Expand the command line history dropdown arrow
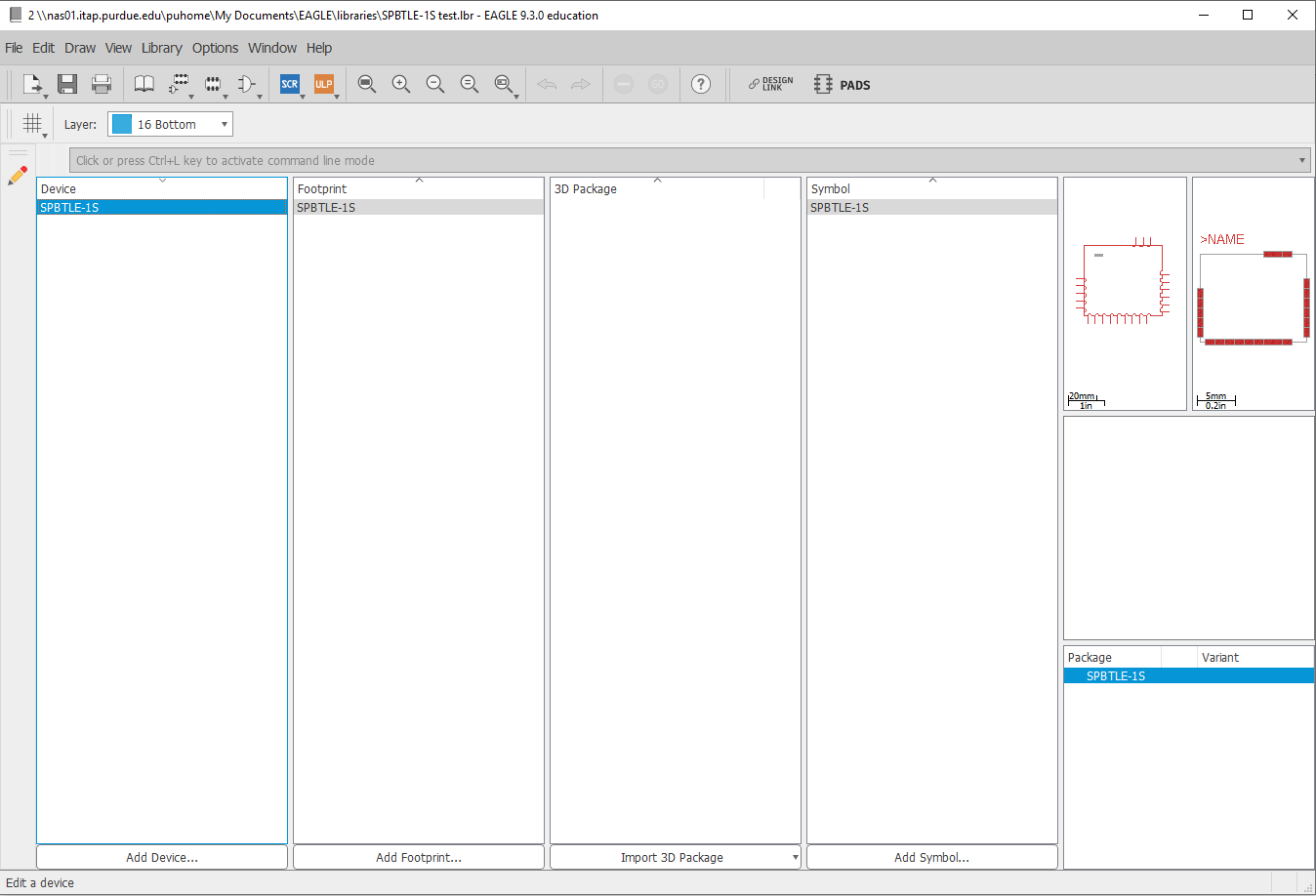1316x896 pixels. 1302,160
